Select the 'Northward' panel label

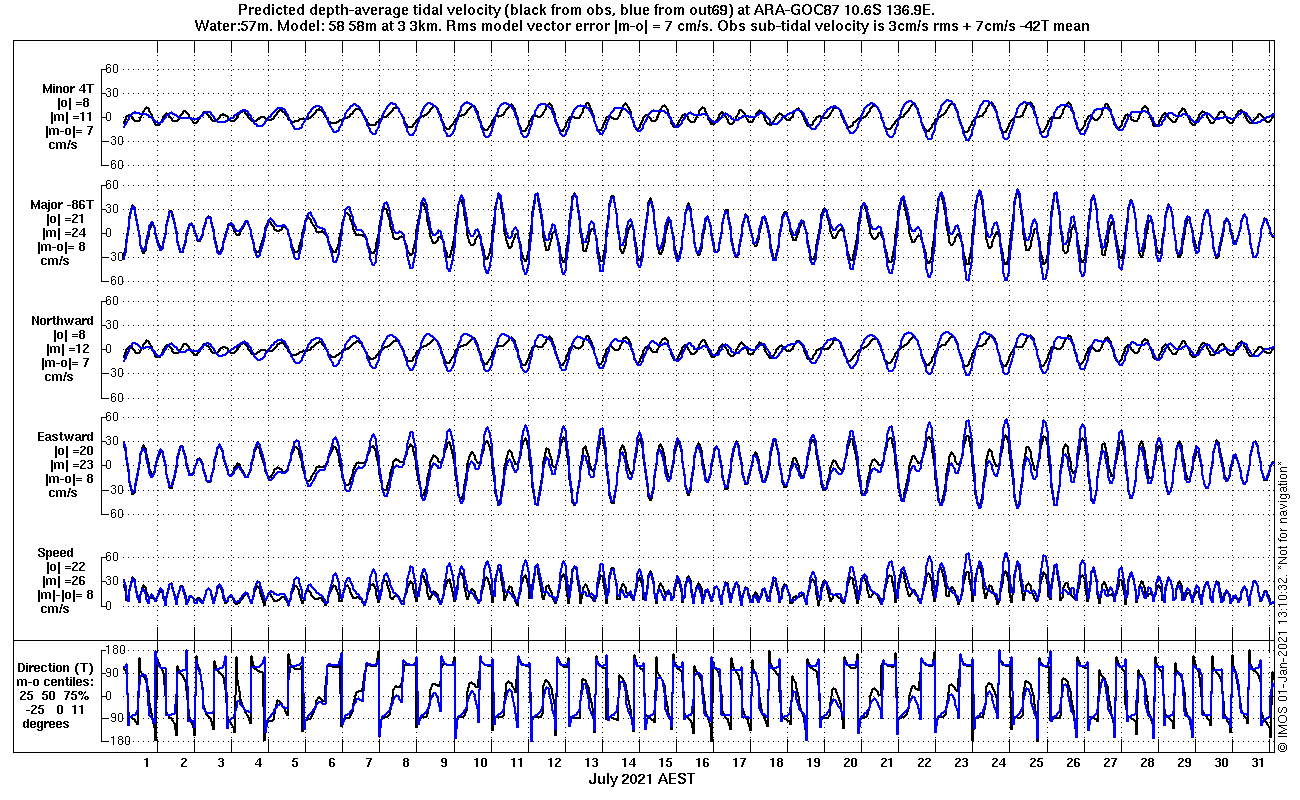(62, 321)
